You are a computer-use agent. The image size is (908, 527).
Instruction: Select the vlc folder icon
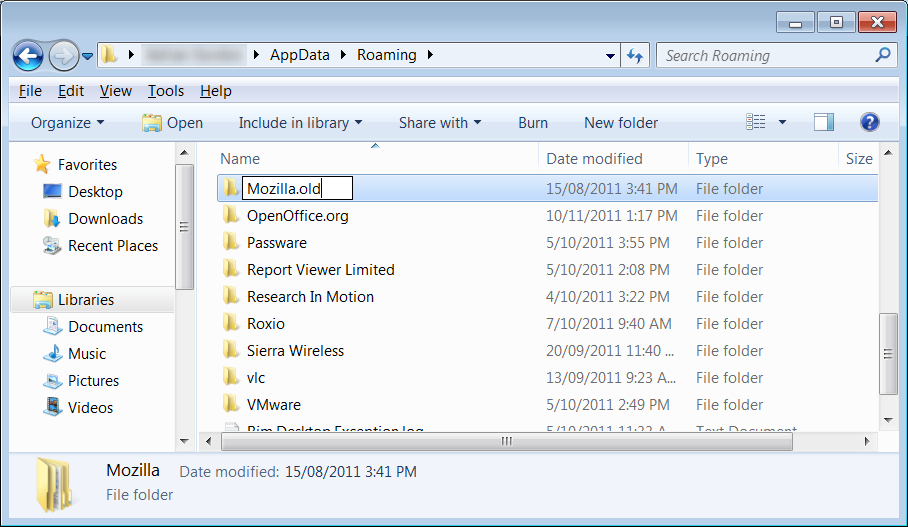230,378
